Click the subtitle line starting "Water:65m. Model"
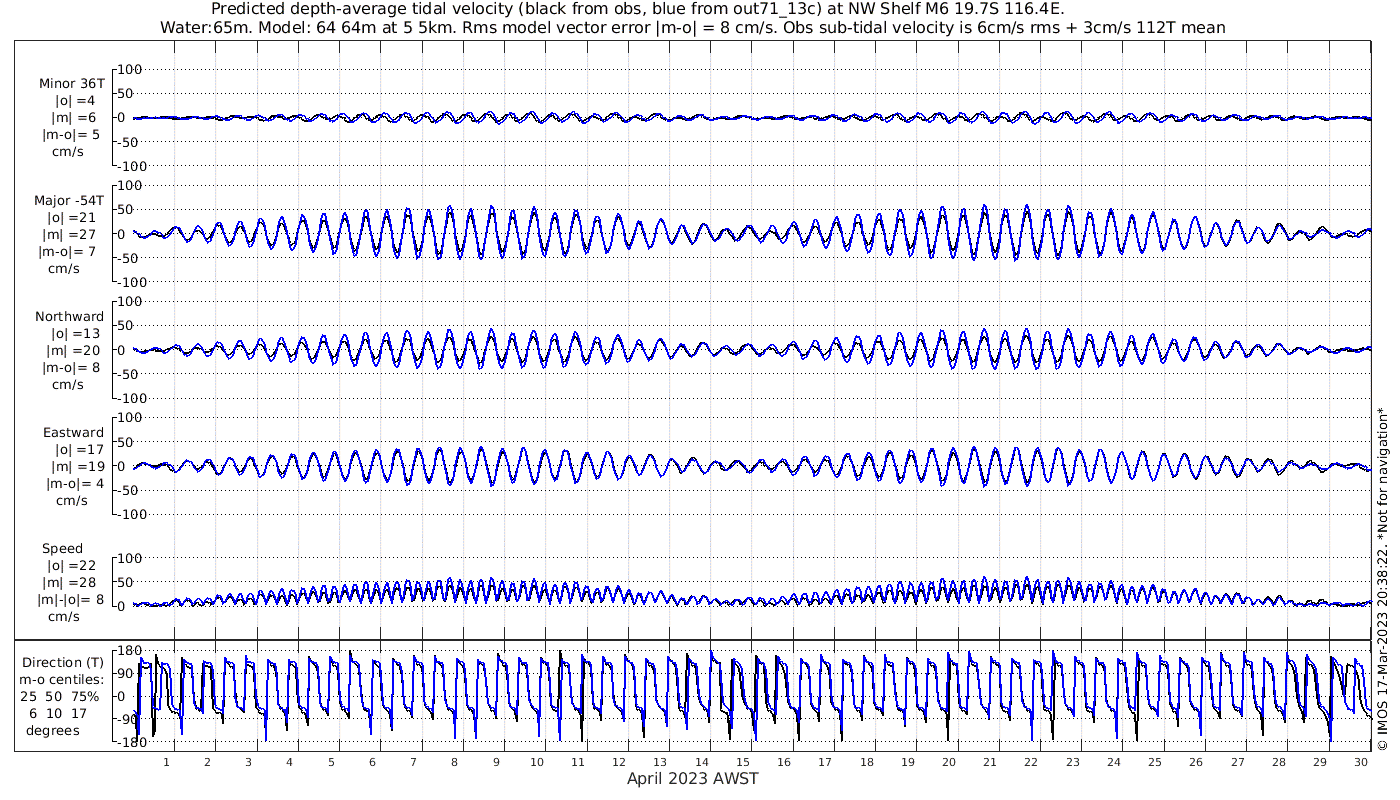The image size is (1400, 800). (693, 27)
